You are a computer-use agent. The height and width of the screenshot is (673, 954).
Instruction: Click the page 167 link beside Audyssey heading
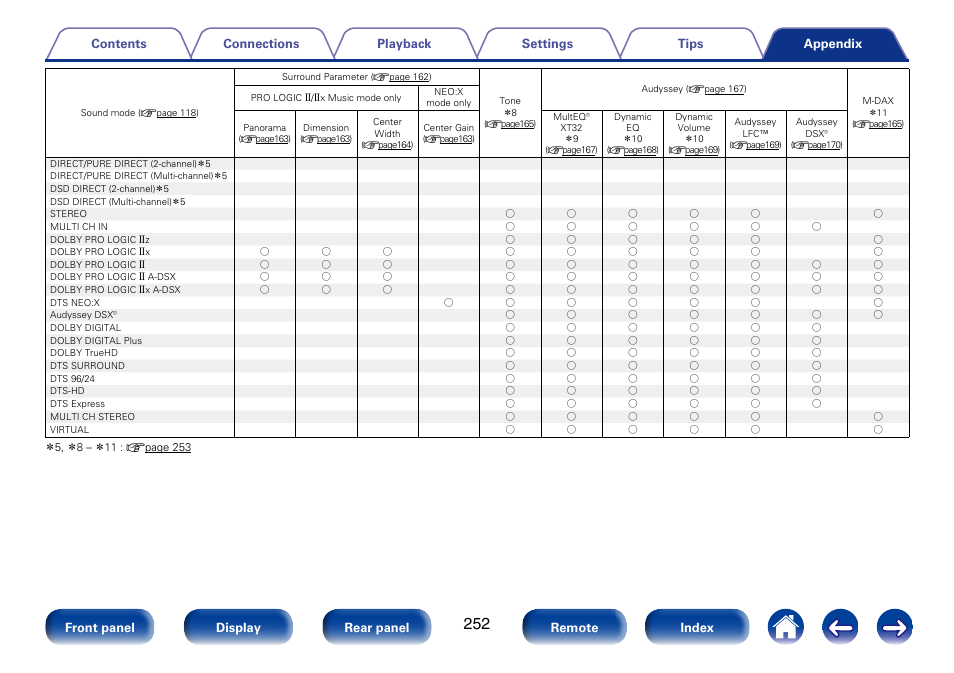[x=724, y=89]
